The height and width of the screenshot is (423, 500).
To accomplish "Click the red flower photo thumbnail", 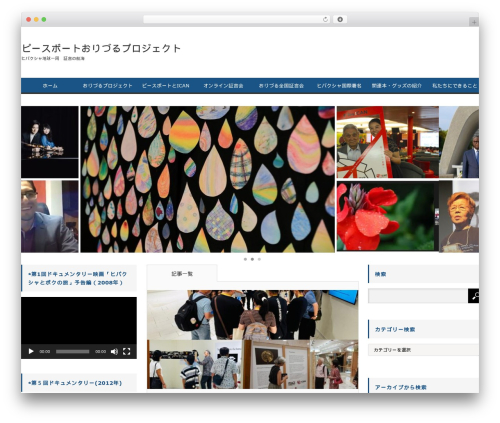I will click(x=388, y=216).
